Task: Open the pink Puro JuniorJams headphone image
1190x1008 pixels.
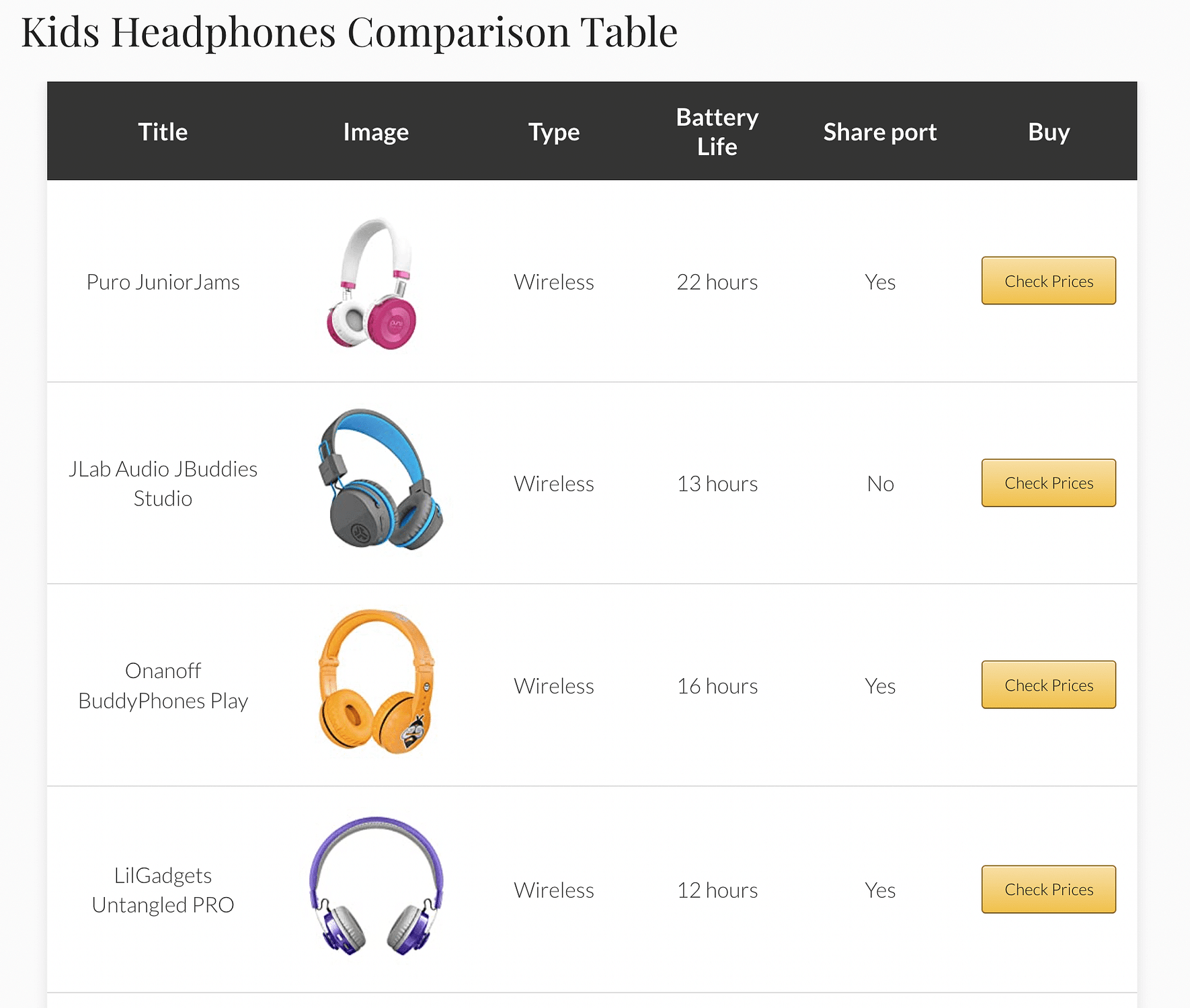Action: coord(372,283)
